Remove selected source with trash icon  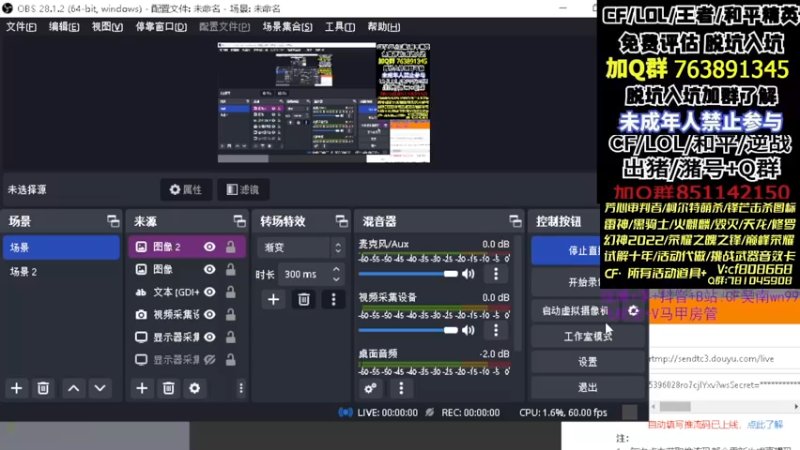tap(168, 388)
